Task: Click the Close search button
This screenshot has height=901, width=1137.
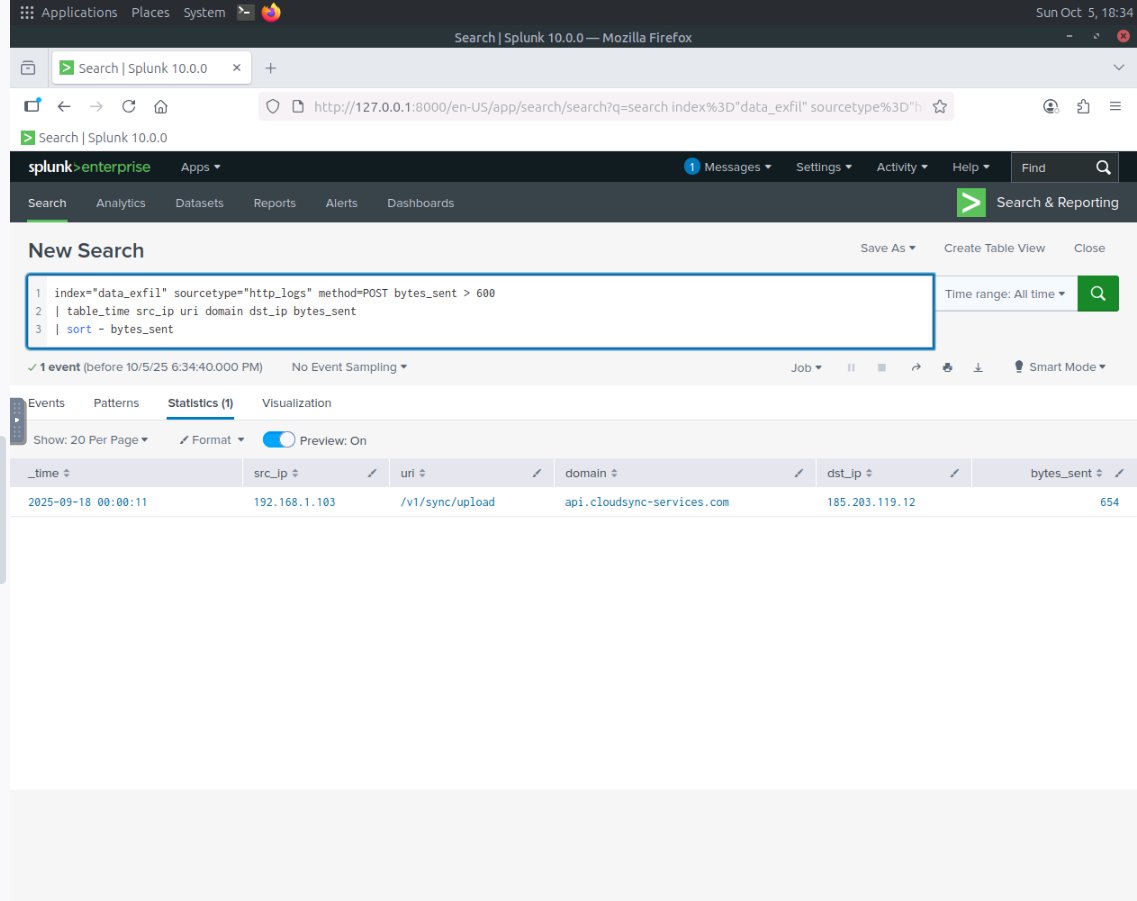Action: (x=1089, y=248)
